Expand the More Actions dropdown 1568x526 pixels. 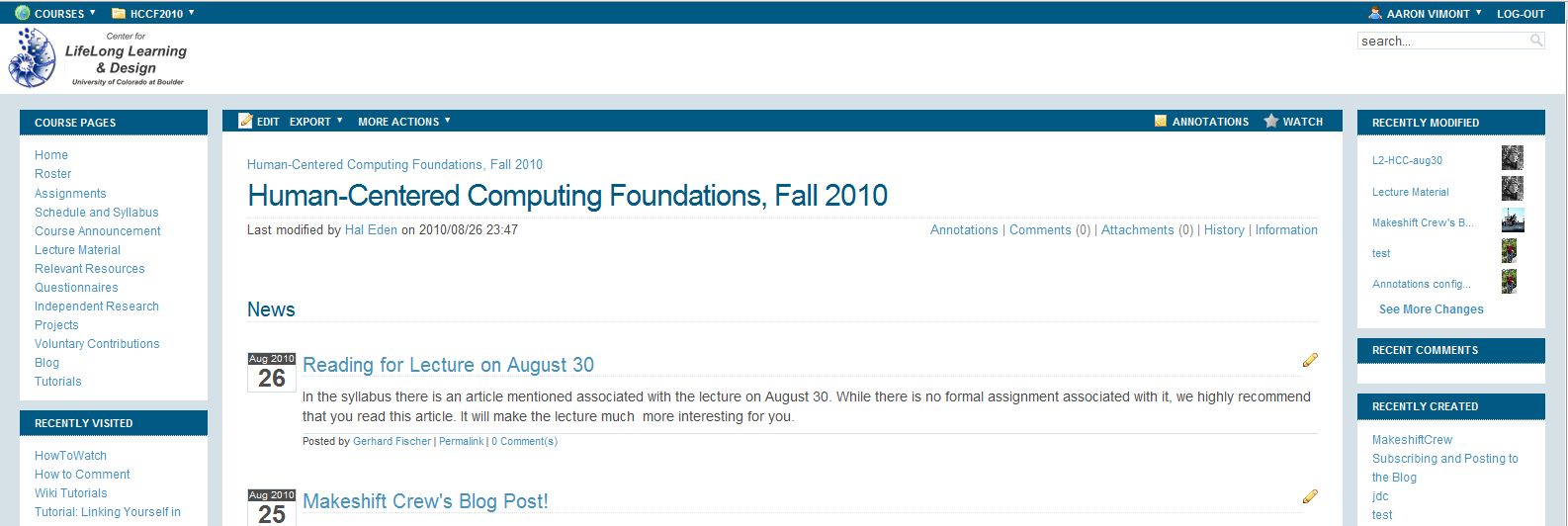404,122
